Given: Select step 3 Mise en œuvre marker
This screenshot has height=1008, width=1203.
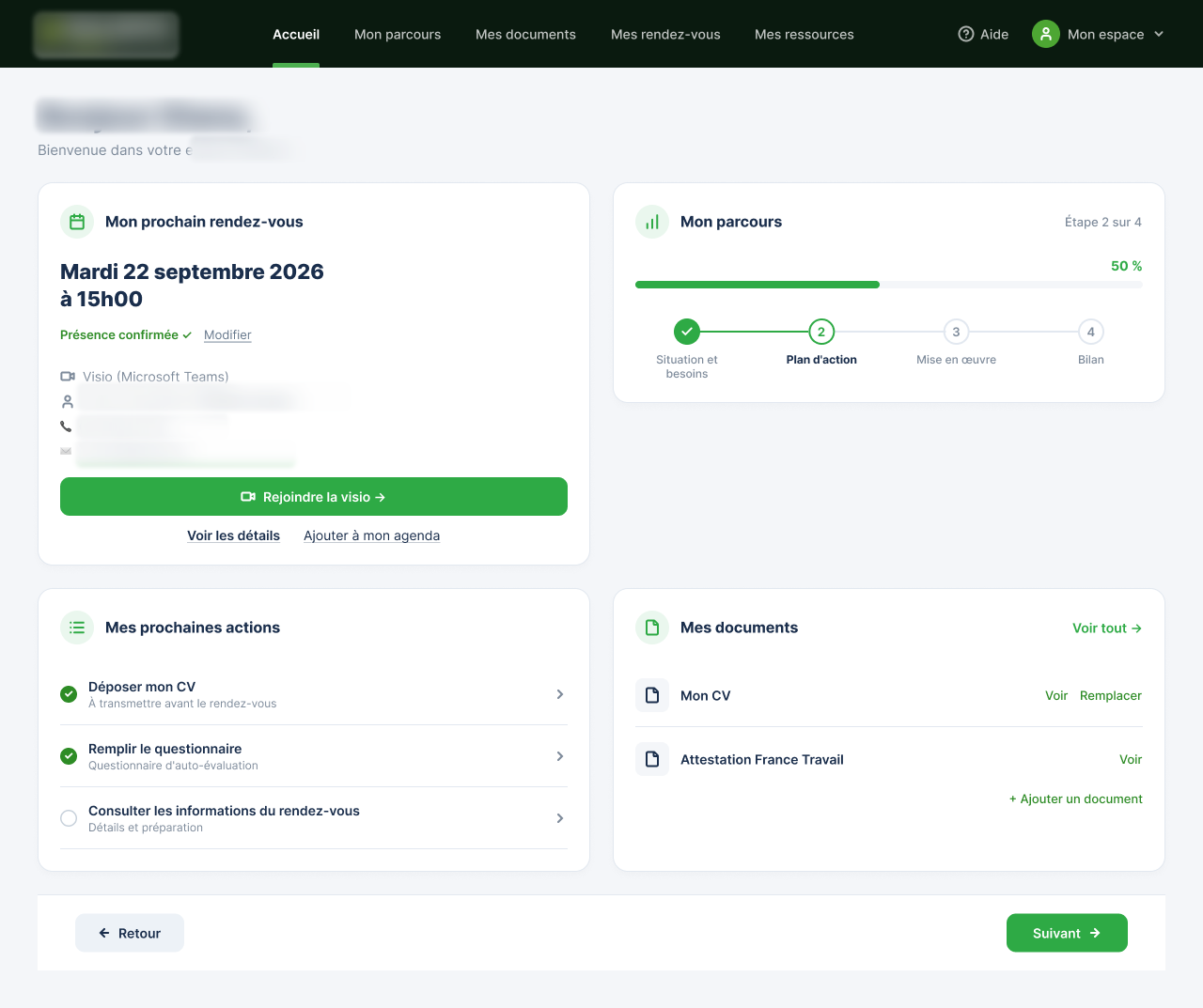Looking at the screenshot, I should click(956, 332).
